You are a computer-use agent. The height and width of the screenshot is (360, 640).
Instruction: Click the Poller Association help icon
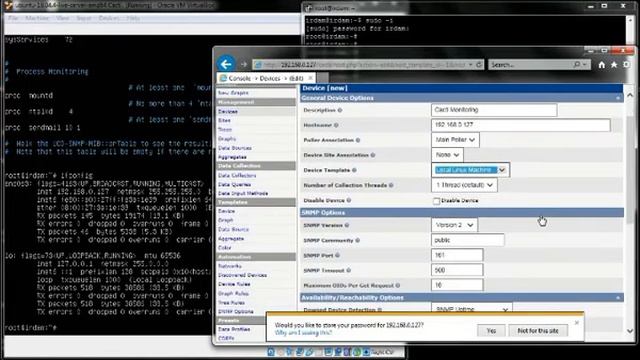point(358,140)
